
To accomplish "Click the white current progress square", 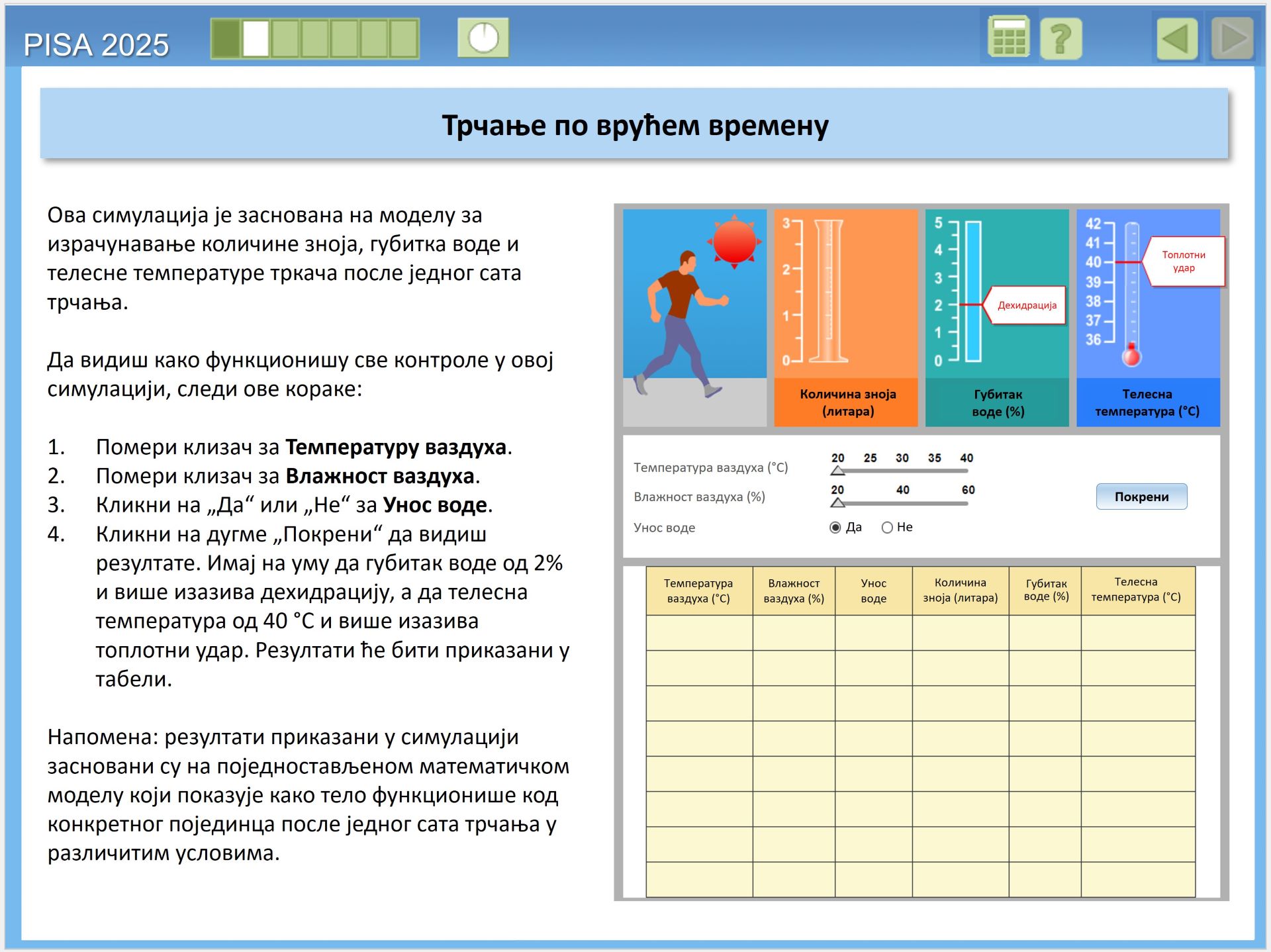I will tap(256, 38).
